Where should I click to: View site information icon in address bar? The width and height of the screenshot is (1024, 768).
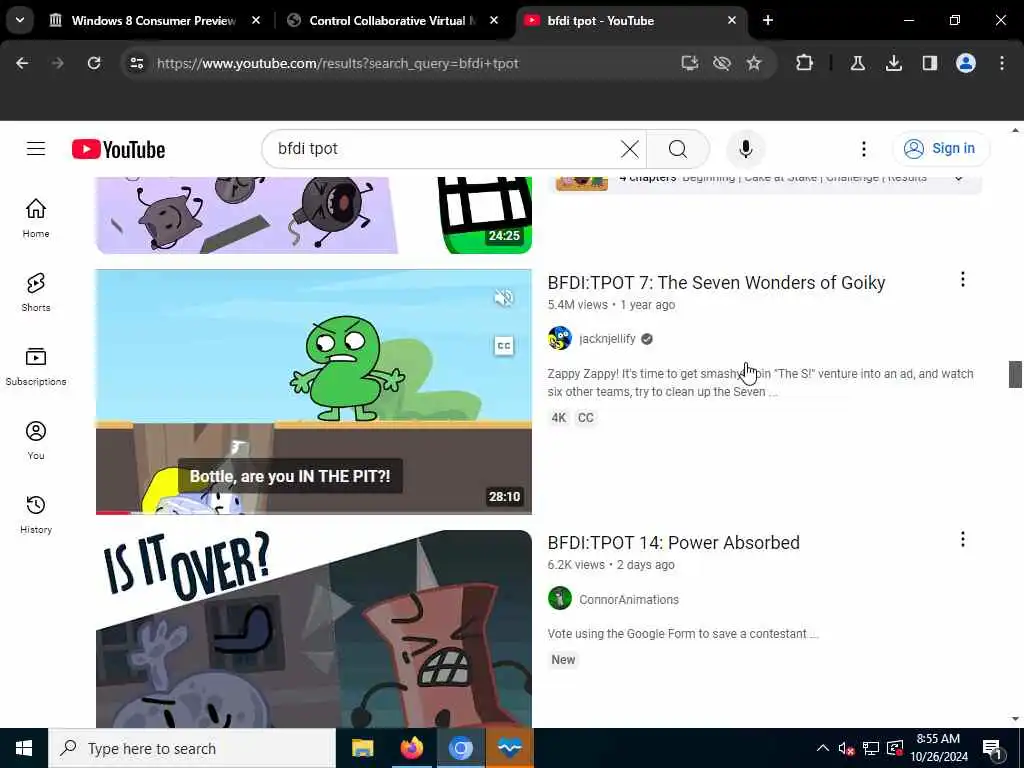pos(136,63)
